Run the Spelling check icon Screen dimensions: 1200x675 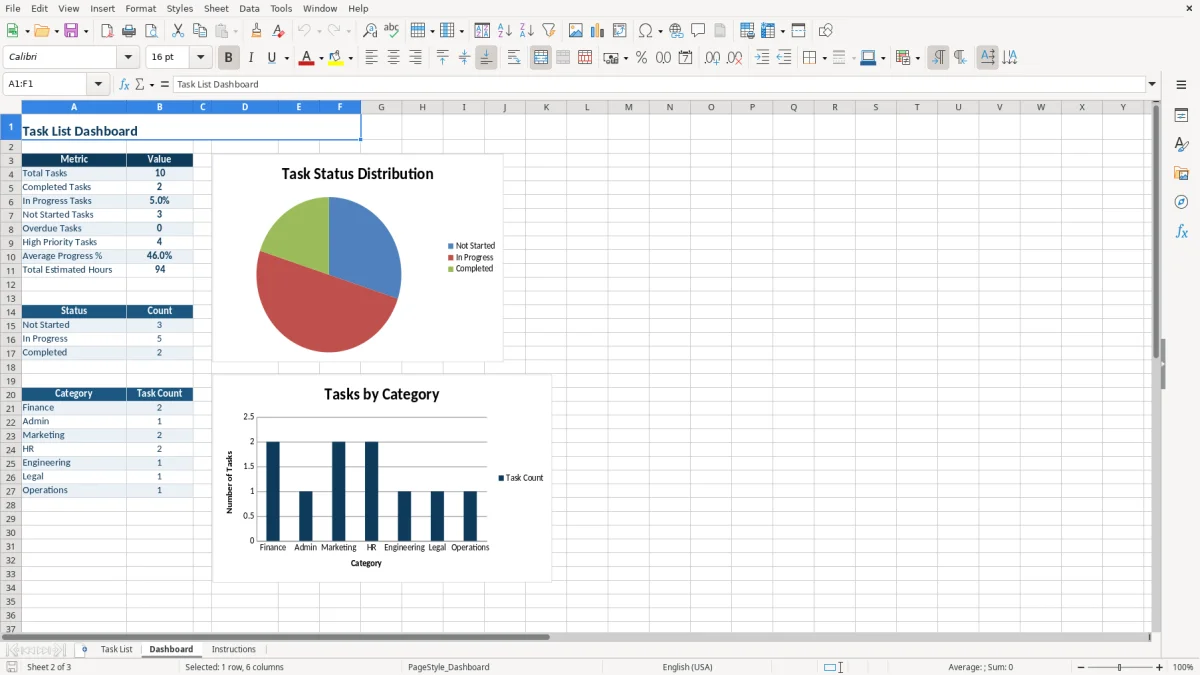point(392,31)
